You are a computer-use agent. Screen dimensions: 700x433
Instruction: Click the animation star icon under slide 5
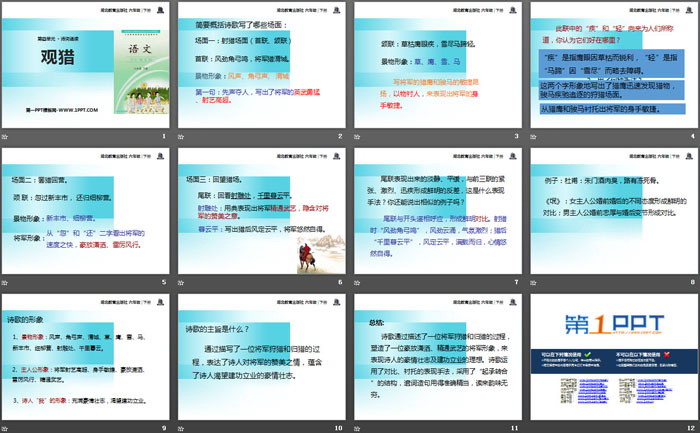click(4, 283)
